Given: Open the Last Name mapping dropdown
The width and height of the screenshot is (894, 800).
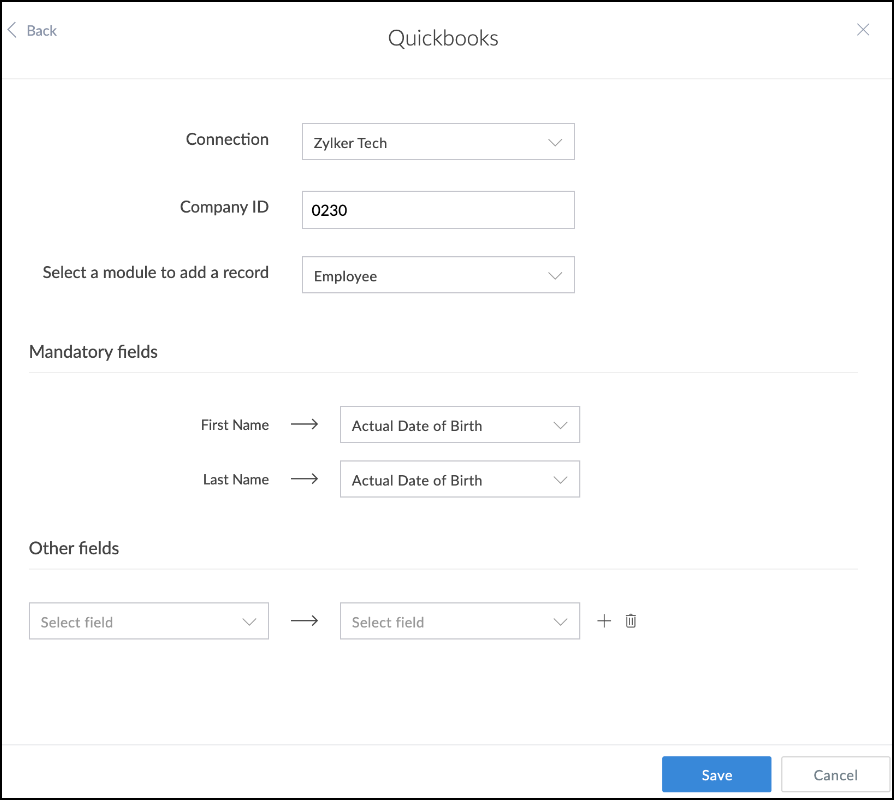Looking at the screenshot, I should pos(459,480).
